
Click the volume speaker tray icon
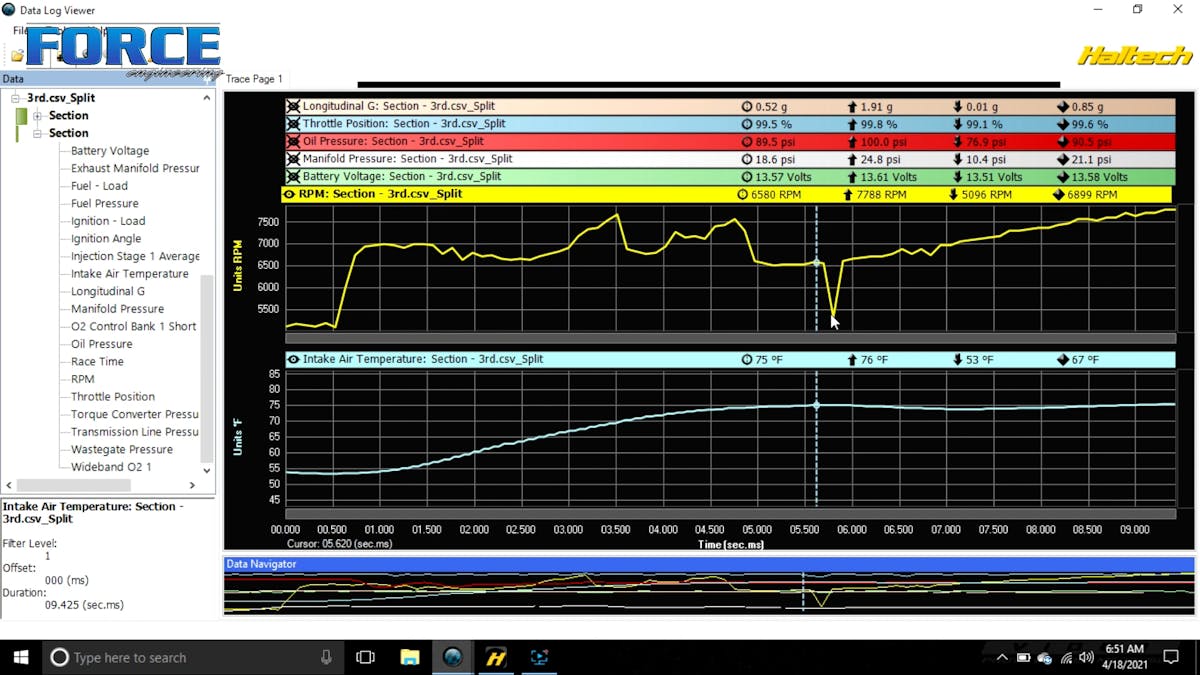[x=1086, y=658]
